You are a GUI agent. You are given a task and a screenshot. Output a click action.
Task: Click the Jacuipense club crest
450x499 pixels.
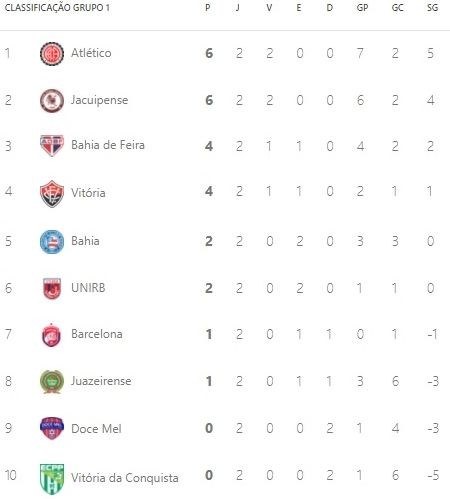[x=52, y=100]
